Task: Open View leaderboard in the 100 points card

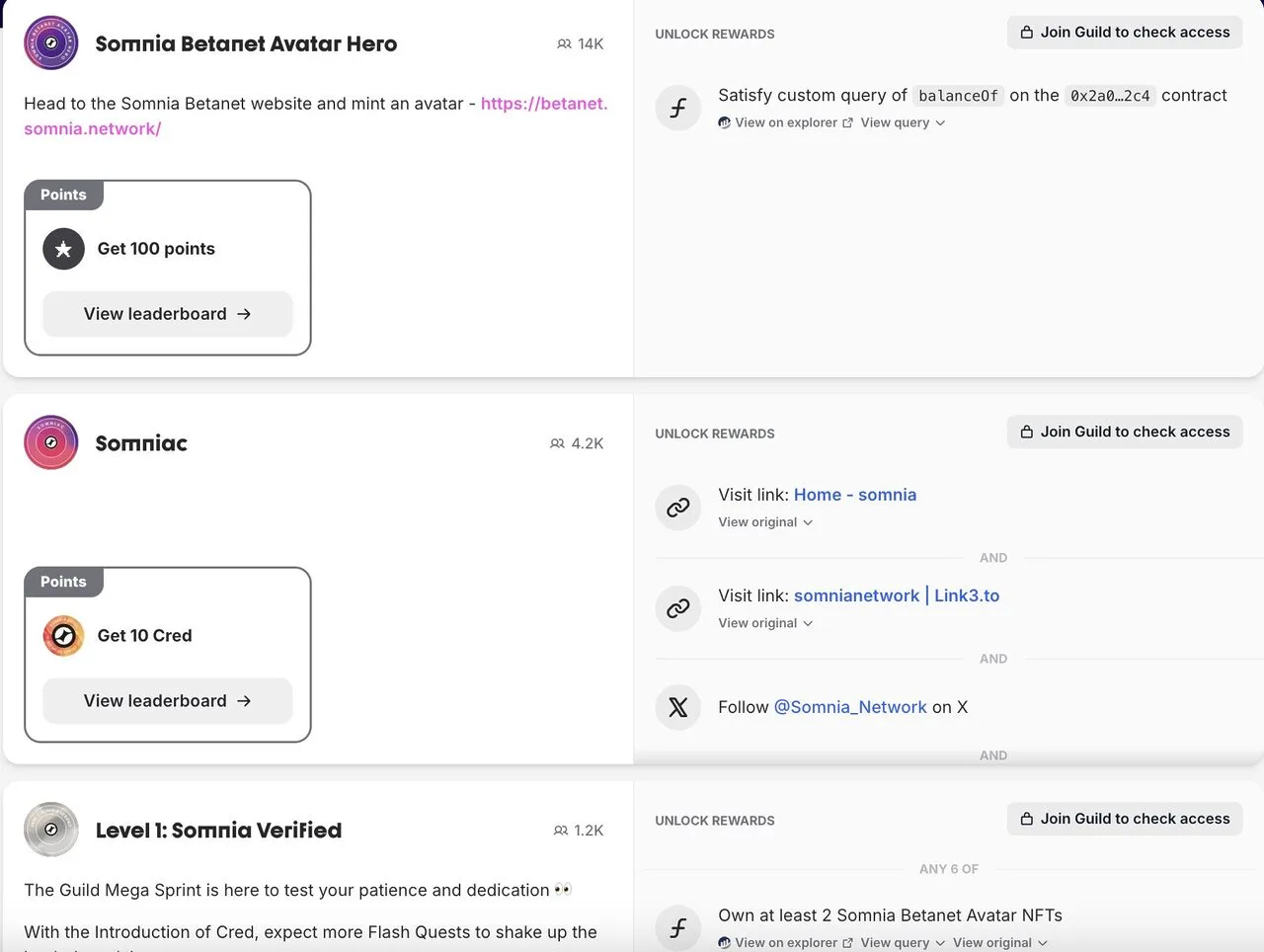Action: click(x=167, y=314)
